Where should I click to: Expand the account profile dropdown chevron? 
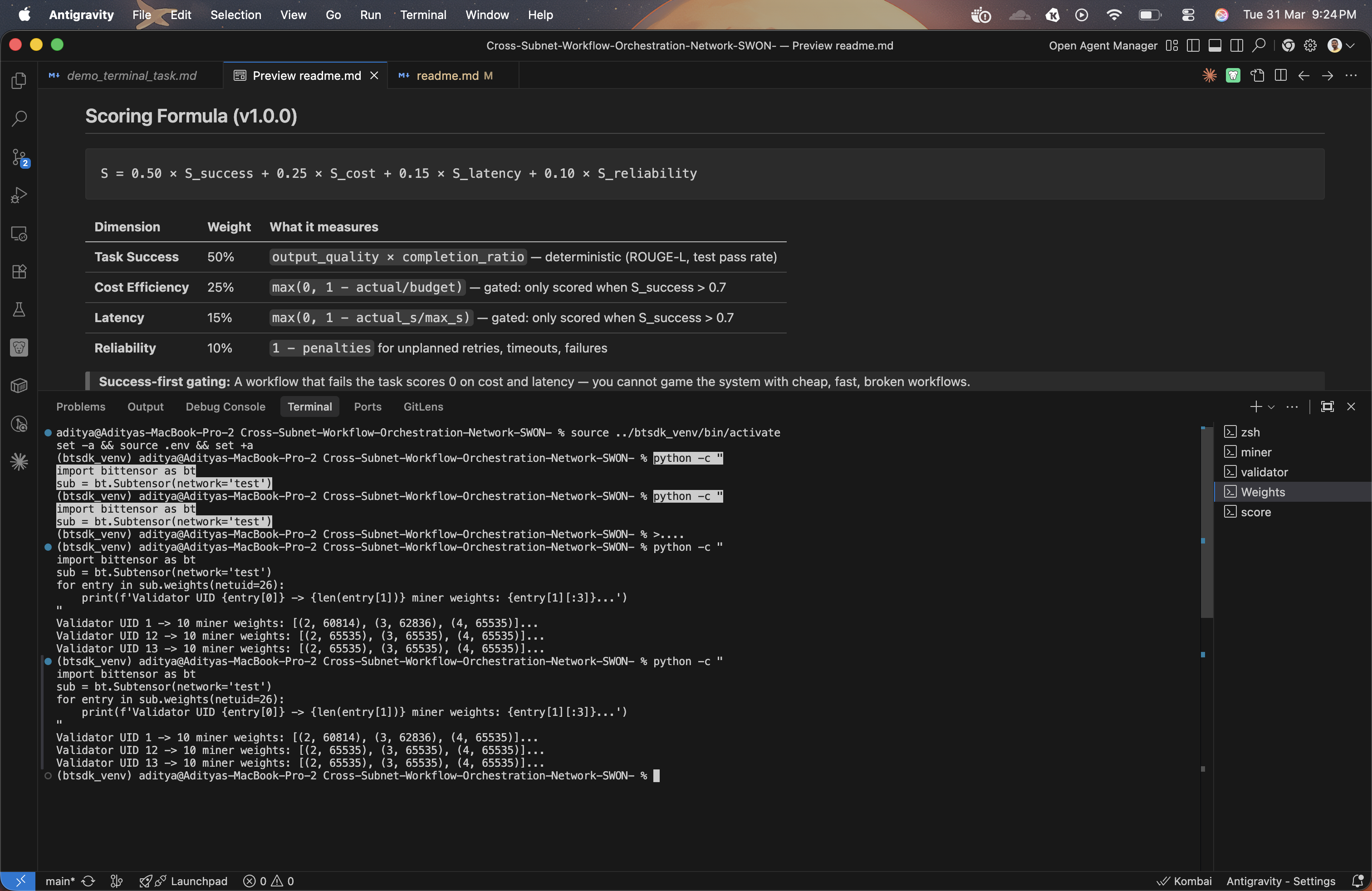(1350, 45)
